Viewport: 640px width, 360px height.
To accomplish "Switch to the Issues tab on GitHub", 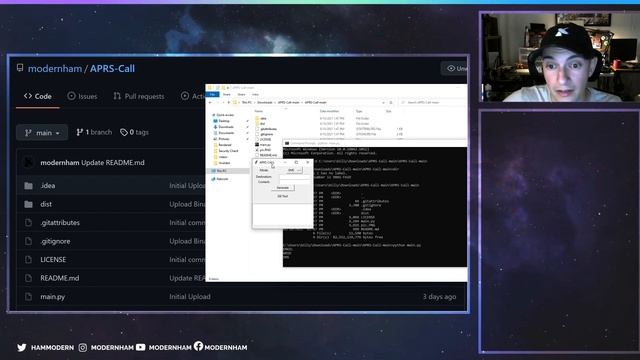I will coord(82,96).
